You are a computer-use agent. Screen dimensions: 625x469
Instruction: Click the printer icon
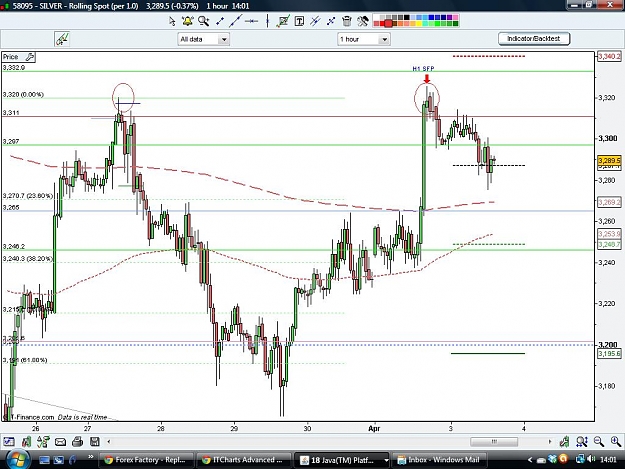click(77, 442)
